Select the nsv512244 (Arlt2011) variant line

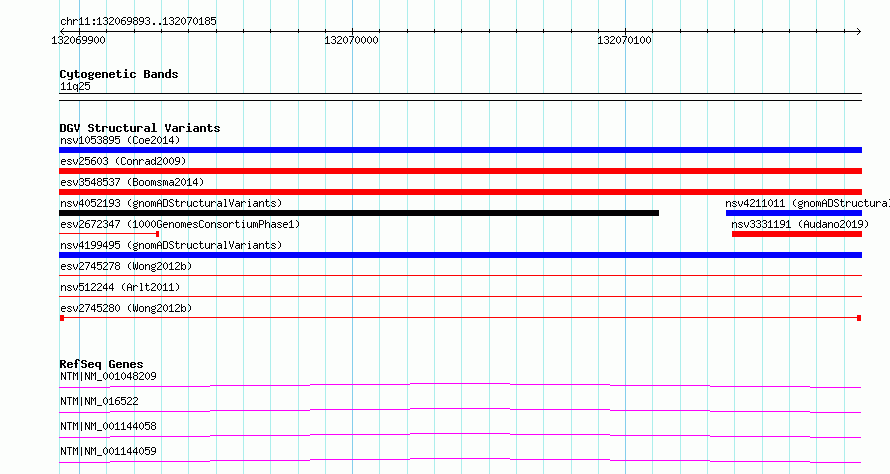tap(460, 297)
